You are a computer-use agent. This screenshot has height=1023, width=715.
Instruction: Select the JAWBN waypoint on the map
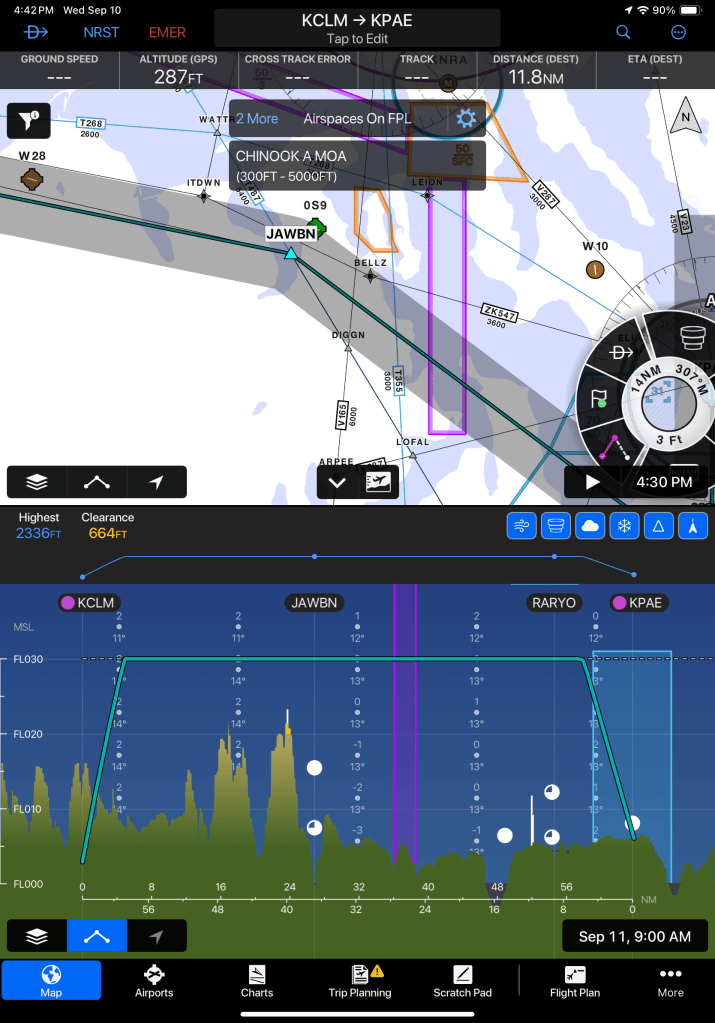coord(291,252)
